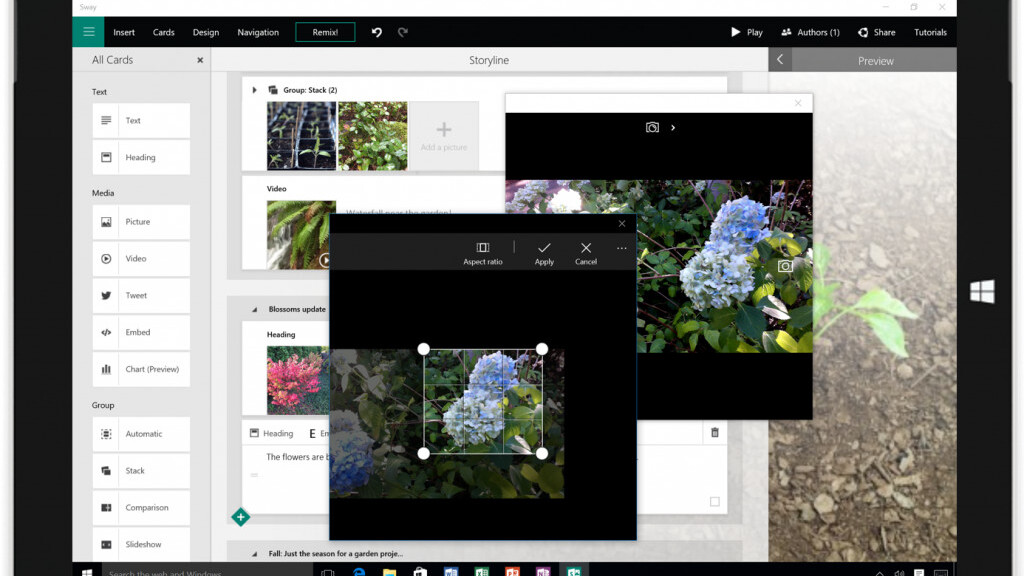Click the top-right crop corner handle
The height and width of the screenshot is (576, 1024).
tap(542, 349)
